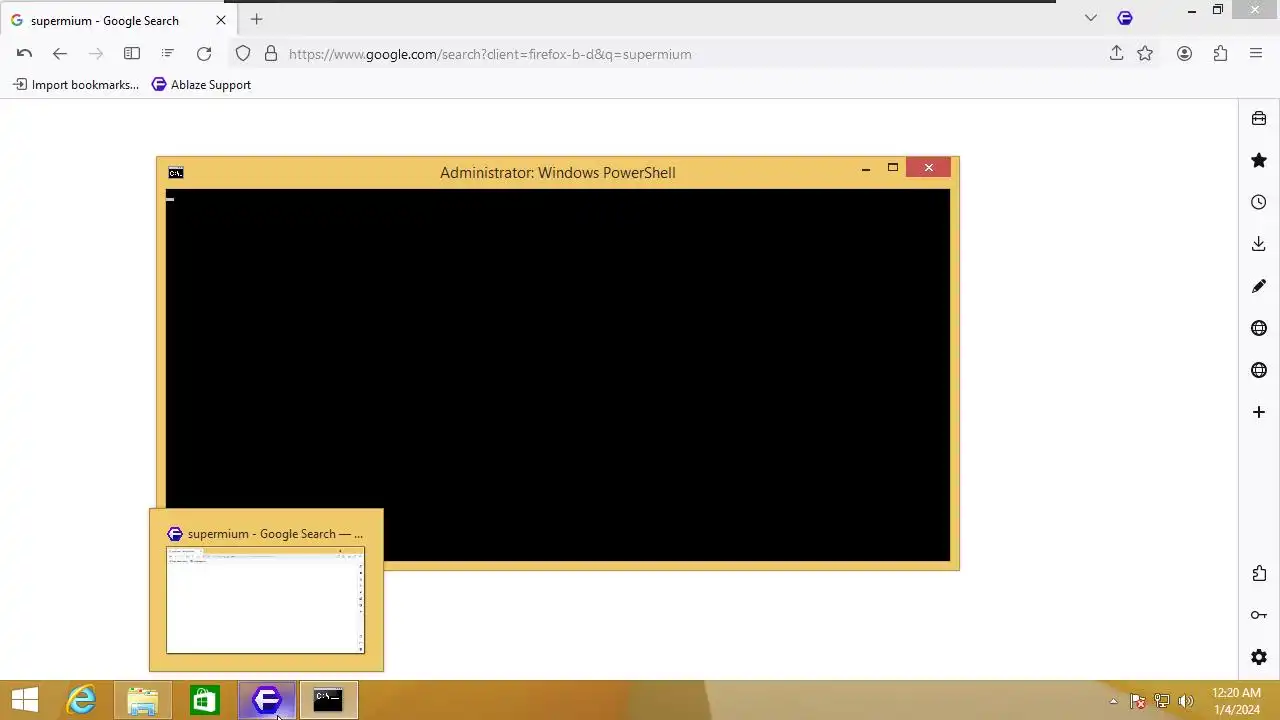1280x720 pixels.
Task: Open the extensions puzzle icon in toolbar
Action: click(x=1221, y=54)
